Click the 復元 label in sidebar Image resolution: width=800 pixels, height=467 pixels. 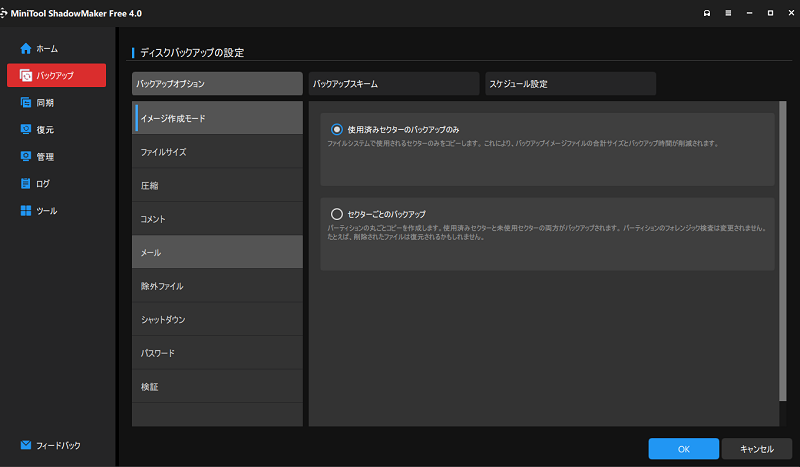point(45,130)
